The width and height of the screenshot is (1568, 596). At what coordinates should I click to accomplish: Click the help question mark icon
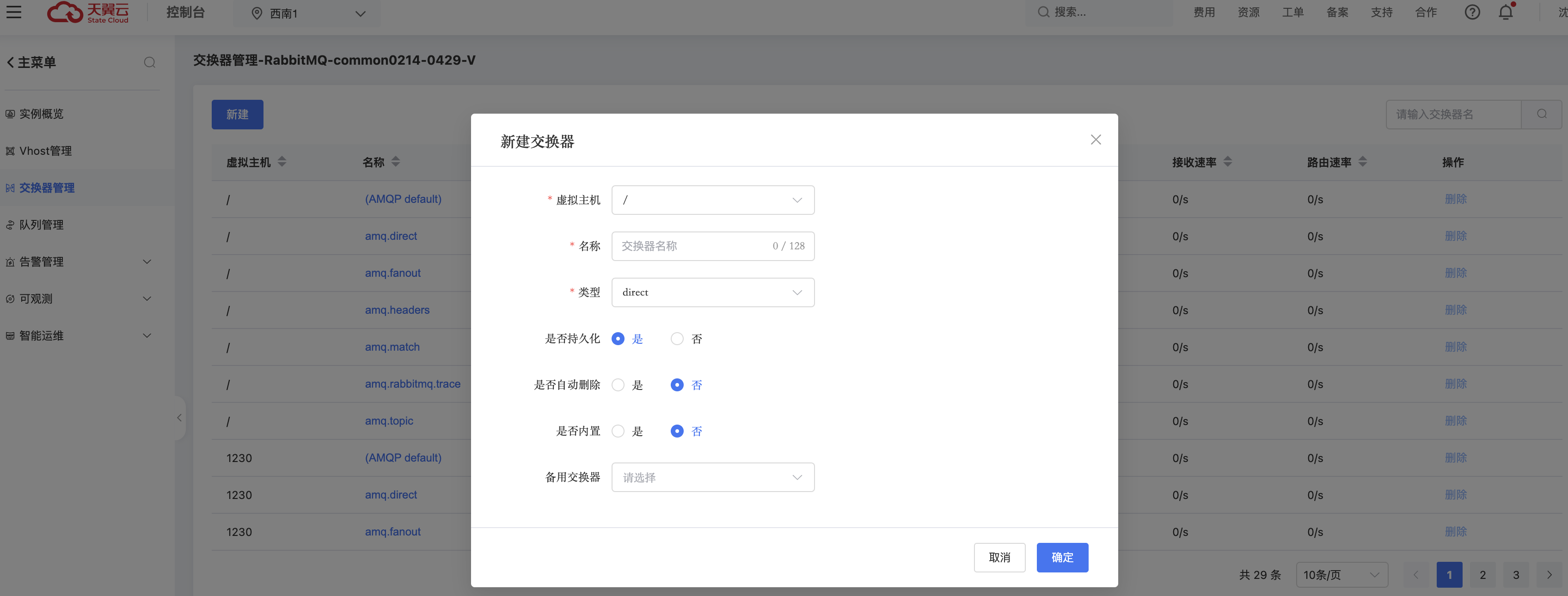[1472, 12]
